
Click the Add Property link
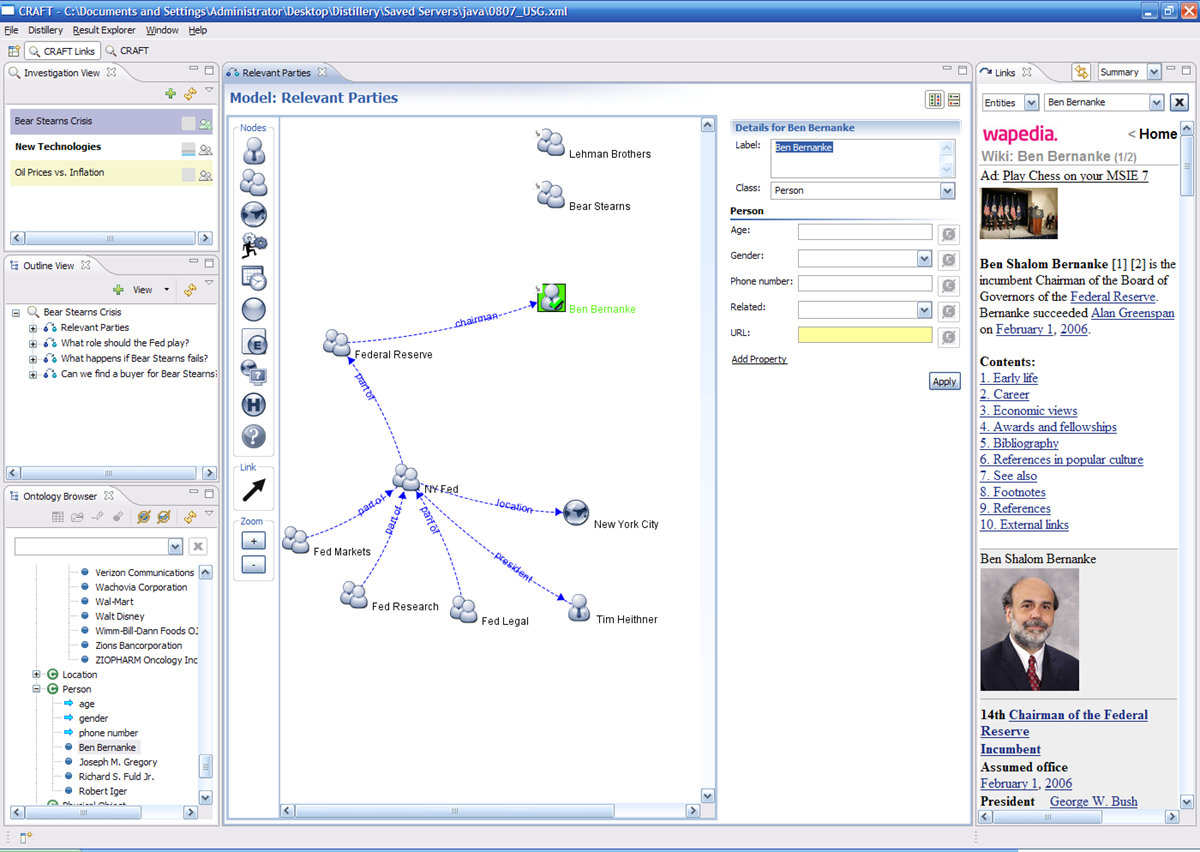[759, 359]
